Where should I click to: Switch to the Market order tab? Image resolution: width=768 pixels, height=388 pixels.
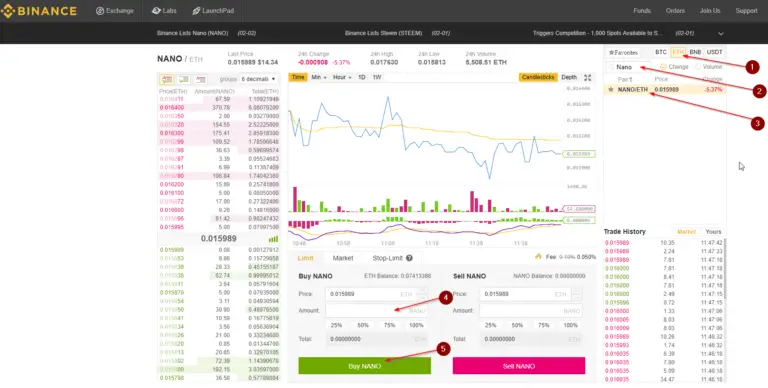pos(343,258)
